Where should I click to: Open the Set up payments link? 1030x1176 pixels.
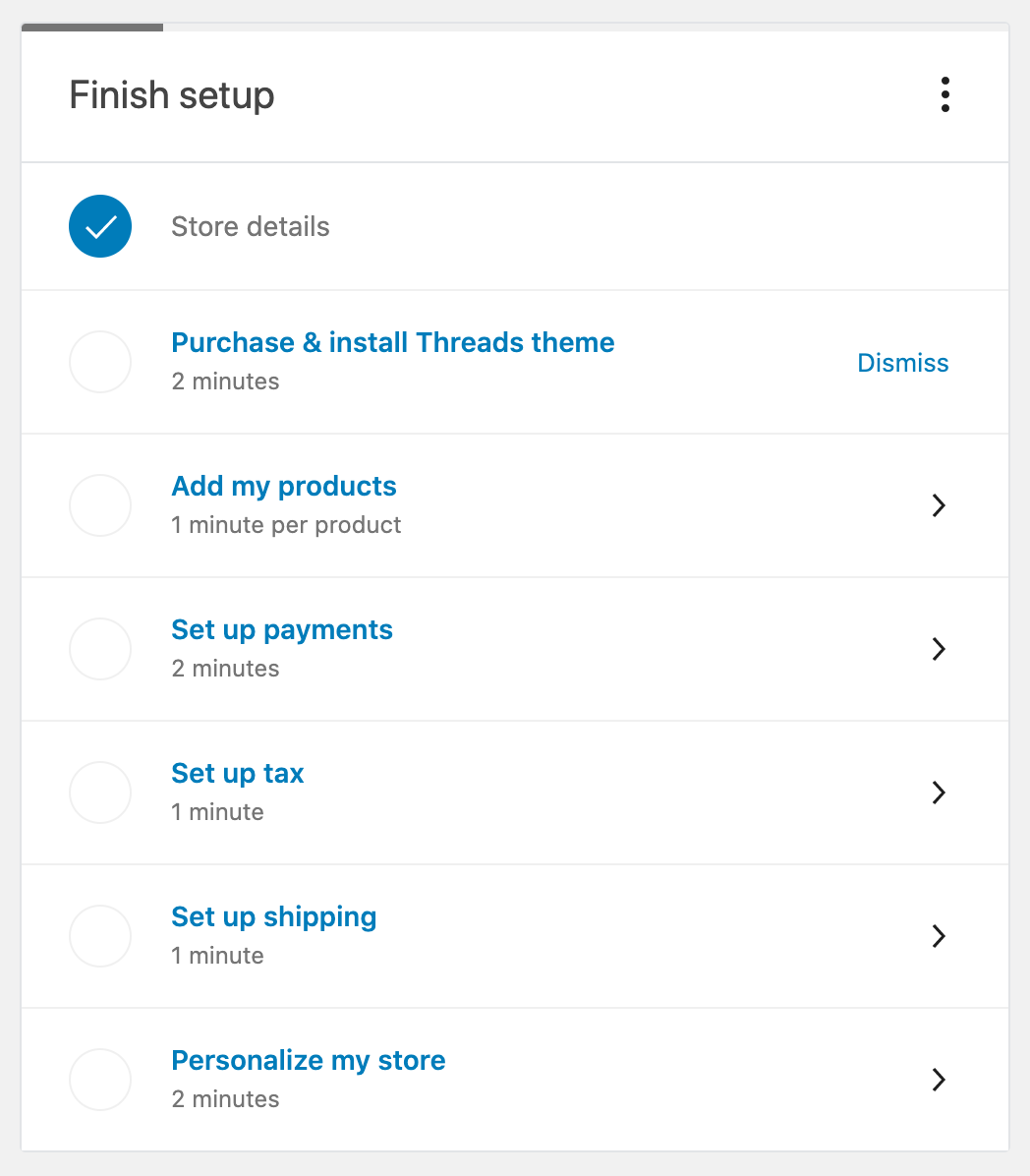pos(281,630)
